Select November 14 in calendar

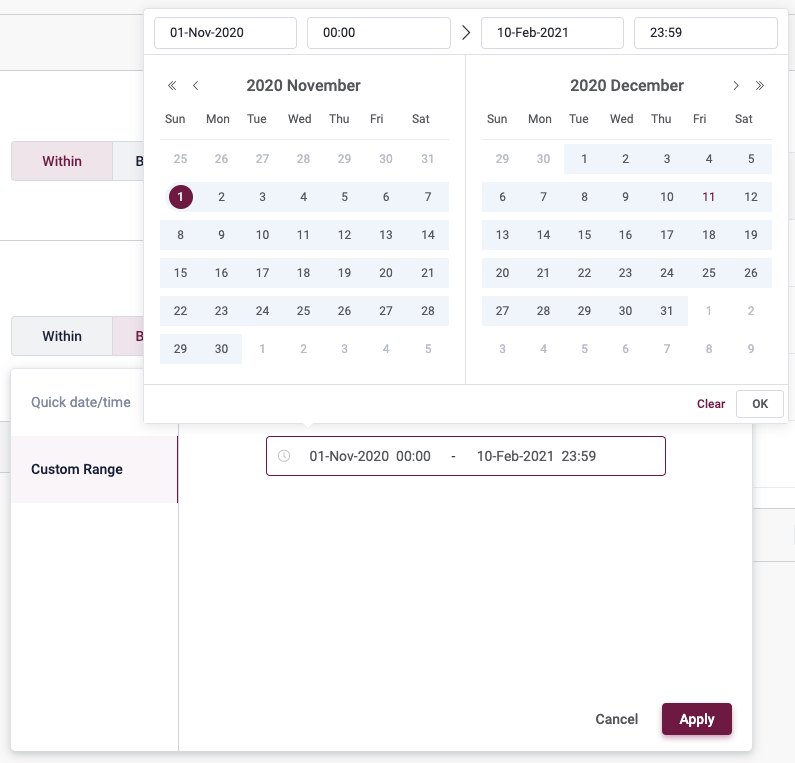pos(428,235)
